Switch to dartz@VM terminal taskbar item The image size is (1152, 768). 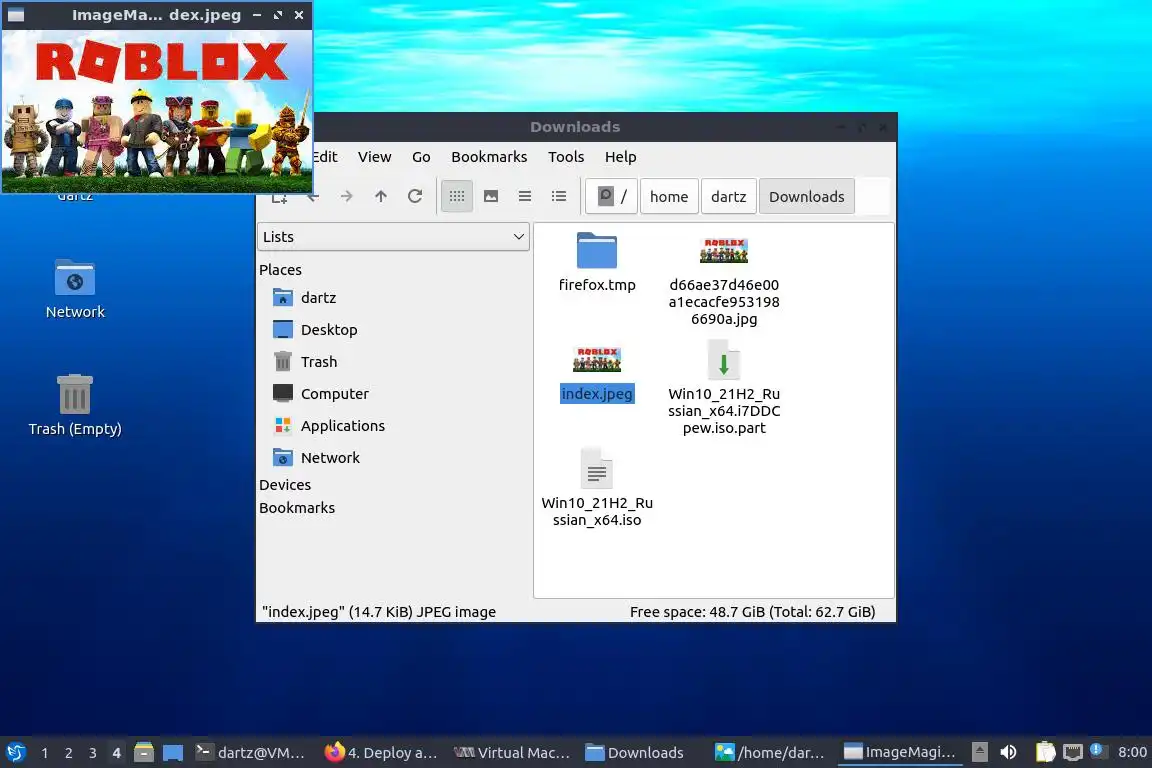[x=250, y=752]
